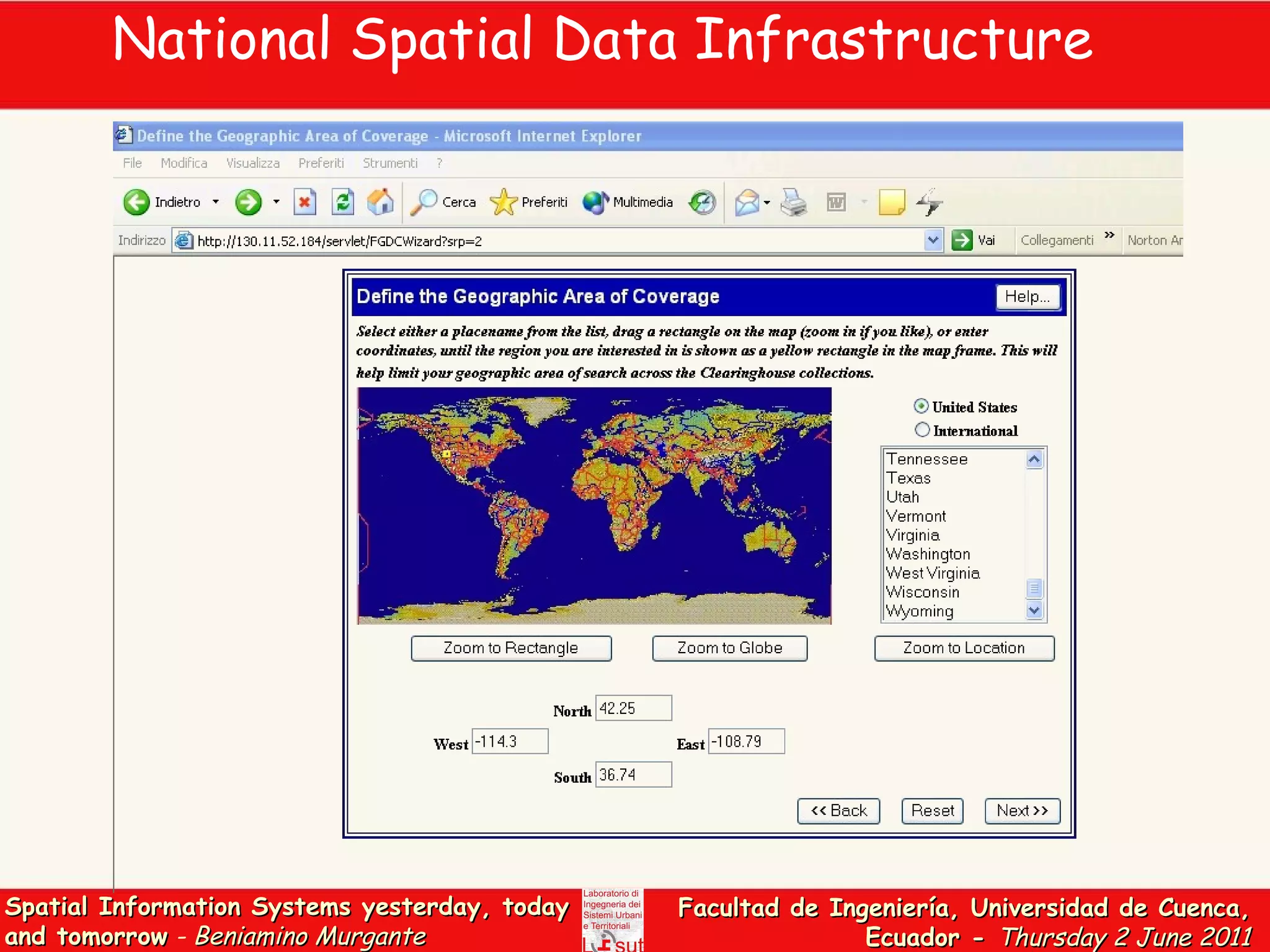Open the ? help menu
The image size is (1270, 952).
pos(439,163)
